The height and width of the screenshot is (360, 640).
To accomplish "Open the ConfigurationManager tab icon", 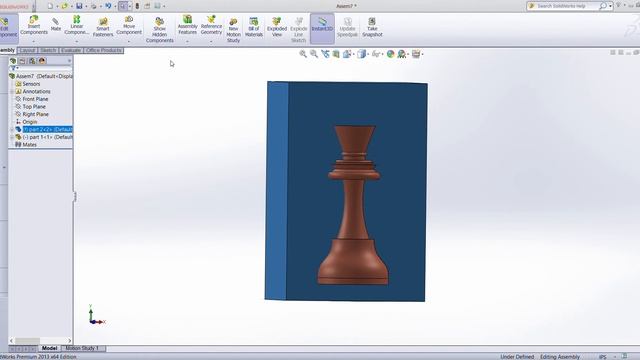I will point(32,61).
